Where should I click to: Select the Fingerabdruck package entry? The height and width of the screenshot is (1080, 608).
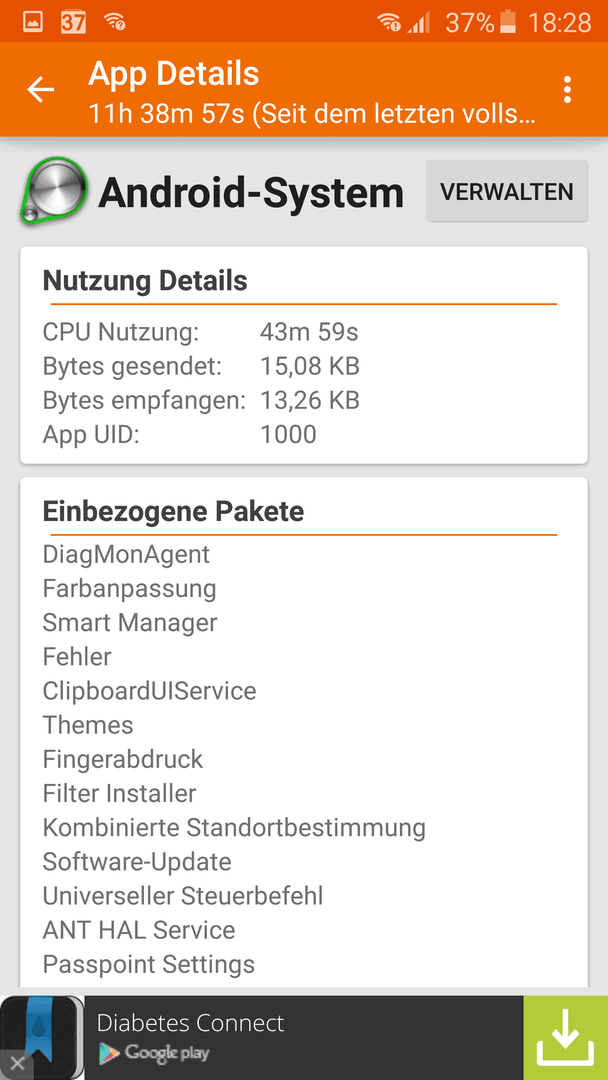(x=123, y=759)
